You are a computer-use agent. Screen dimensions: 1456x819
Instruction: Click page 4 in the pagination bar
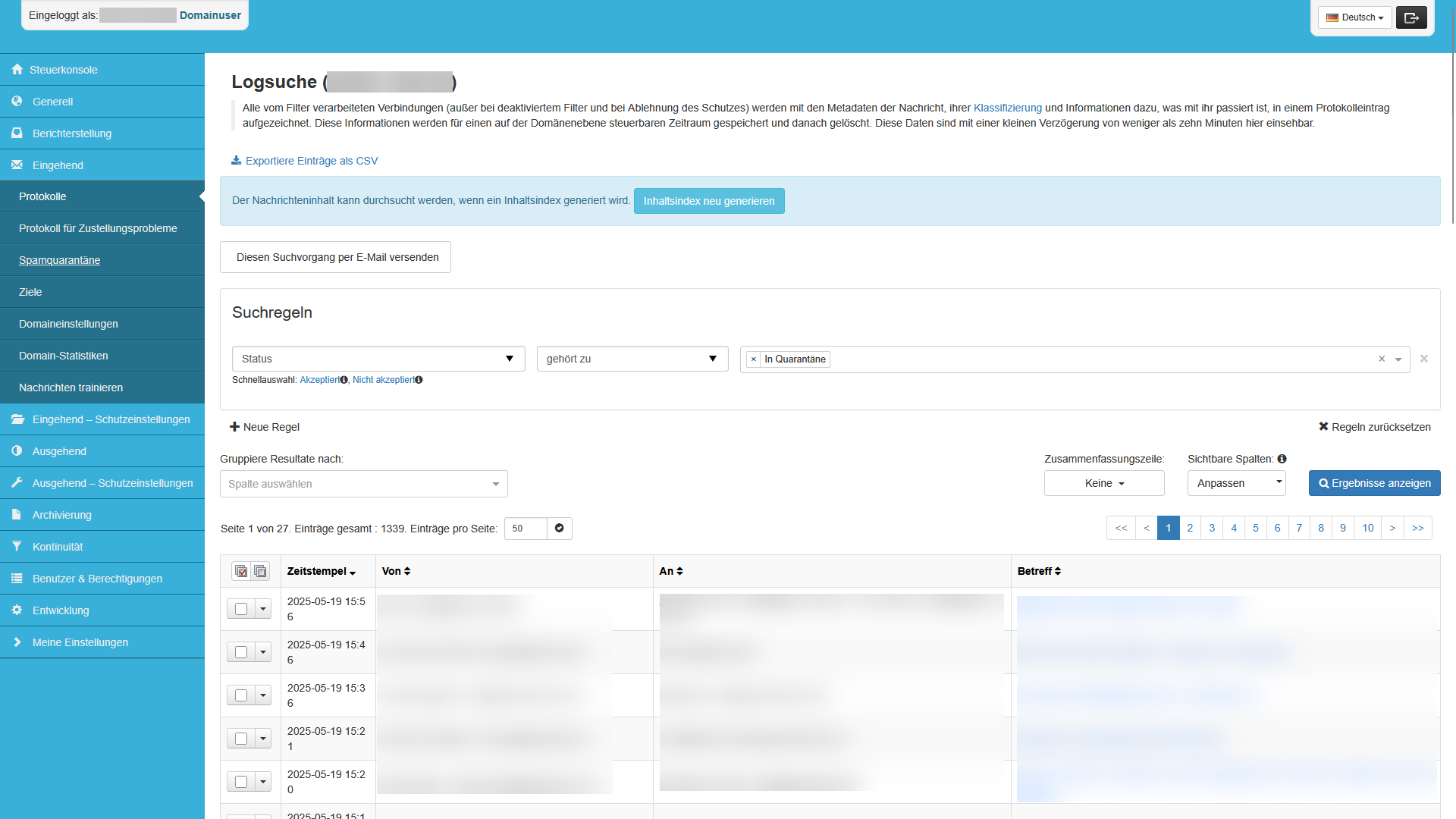tap(1234, 528)
